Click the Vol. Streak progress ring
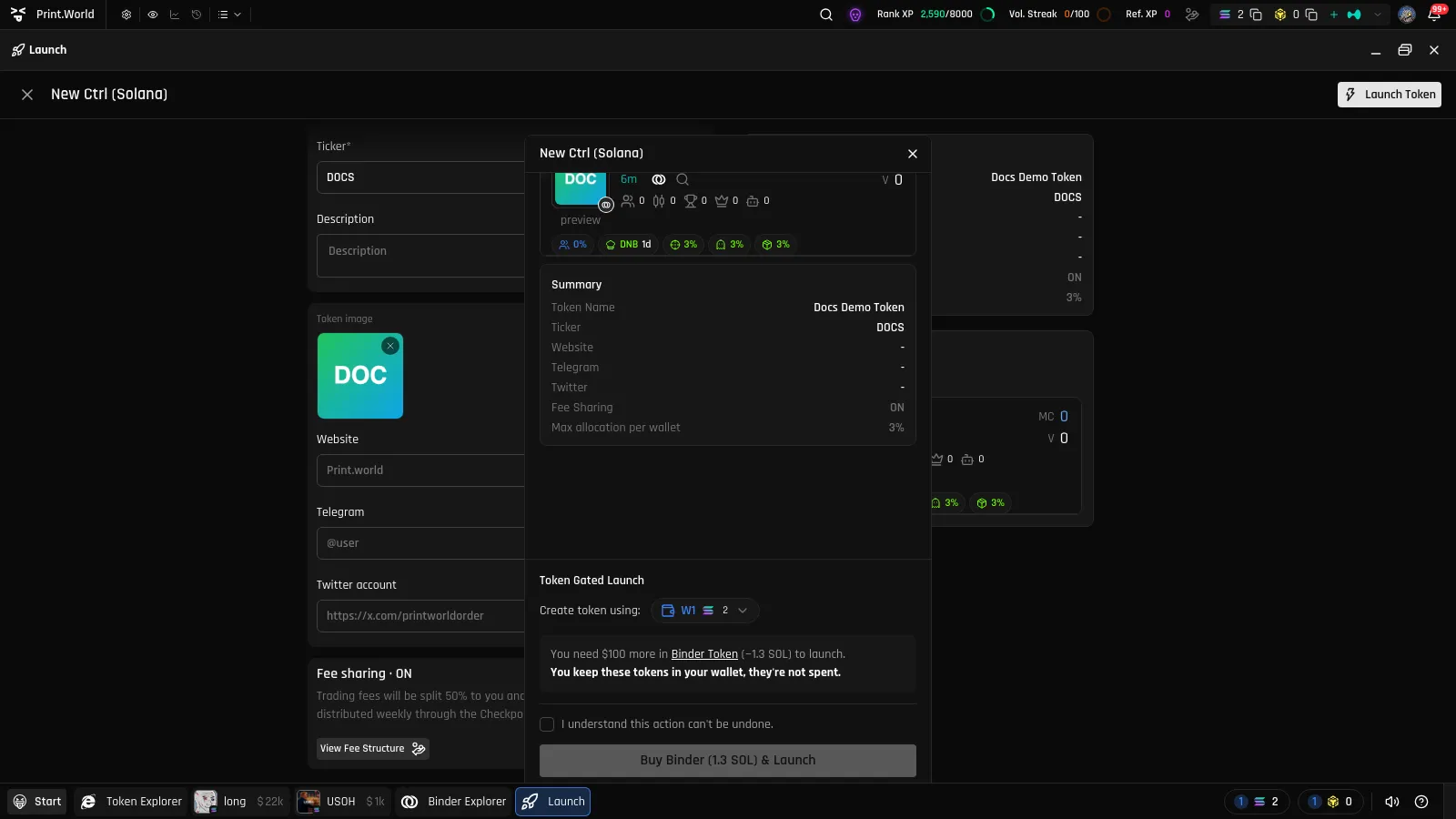Image resolution: width=1456 pixels, height=819 pixels. [1104, 15]
